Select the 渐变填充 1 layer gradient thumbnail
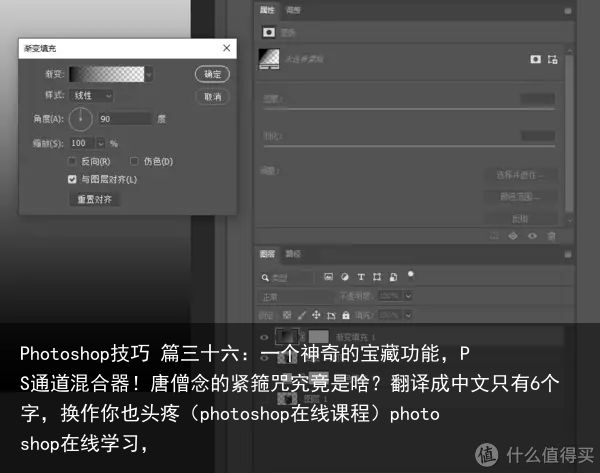This screenshot has height=473, width=600. (x=287, y=337)
